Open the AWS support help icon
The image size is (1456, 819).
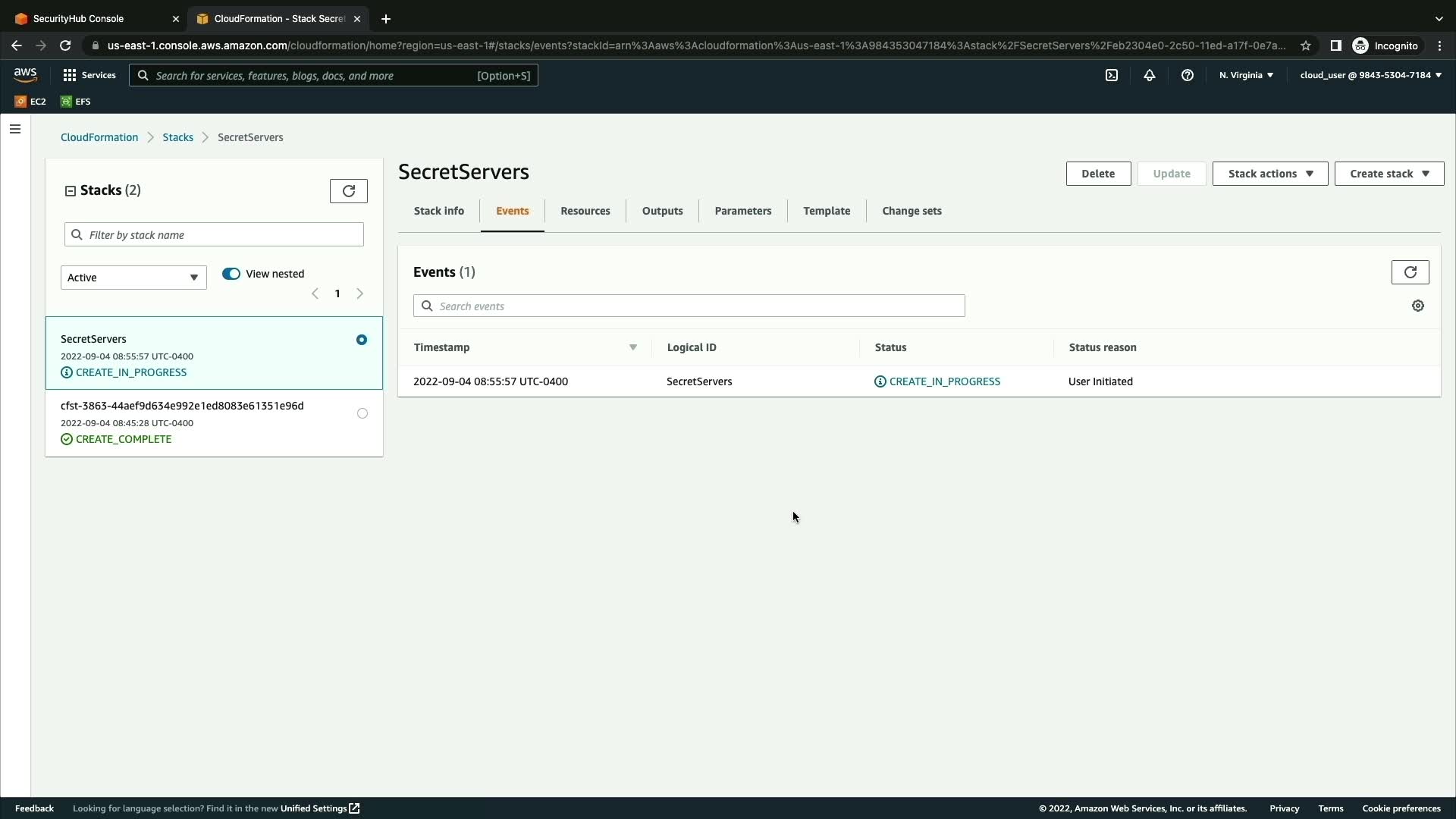1188,75
